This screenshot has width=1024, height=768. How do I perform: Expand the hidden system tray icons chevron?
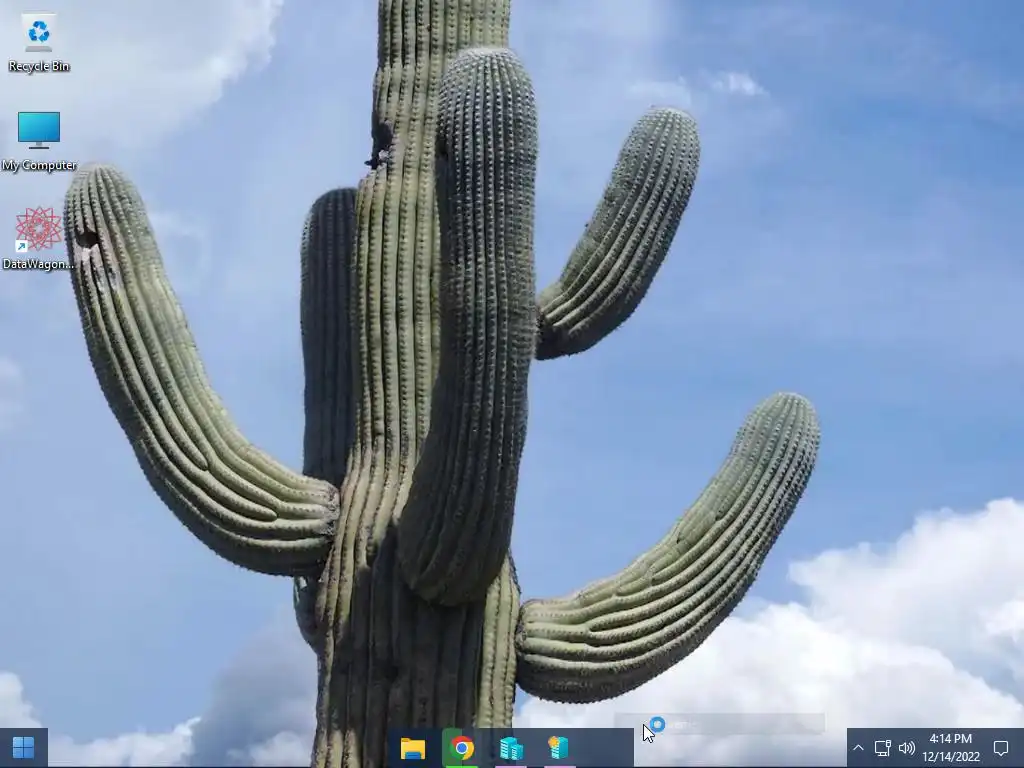[x=859, y=748]
